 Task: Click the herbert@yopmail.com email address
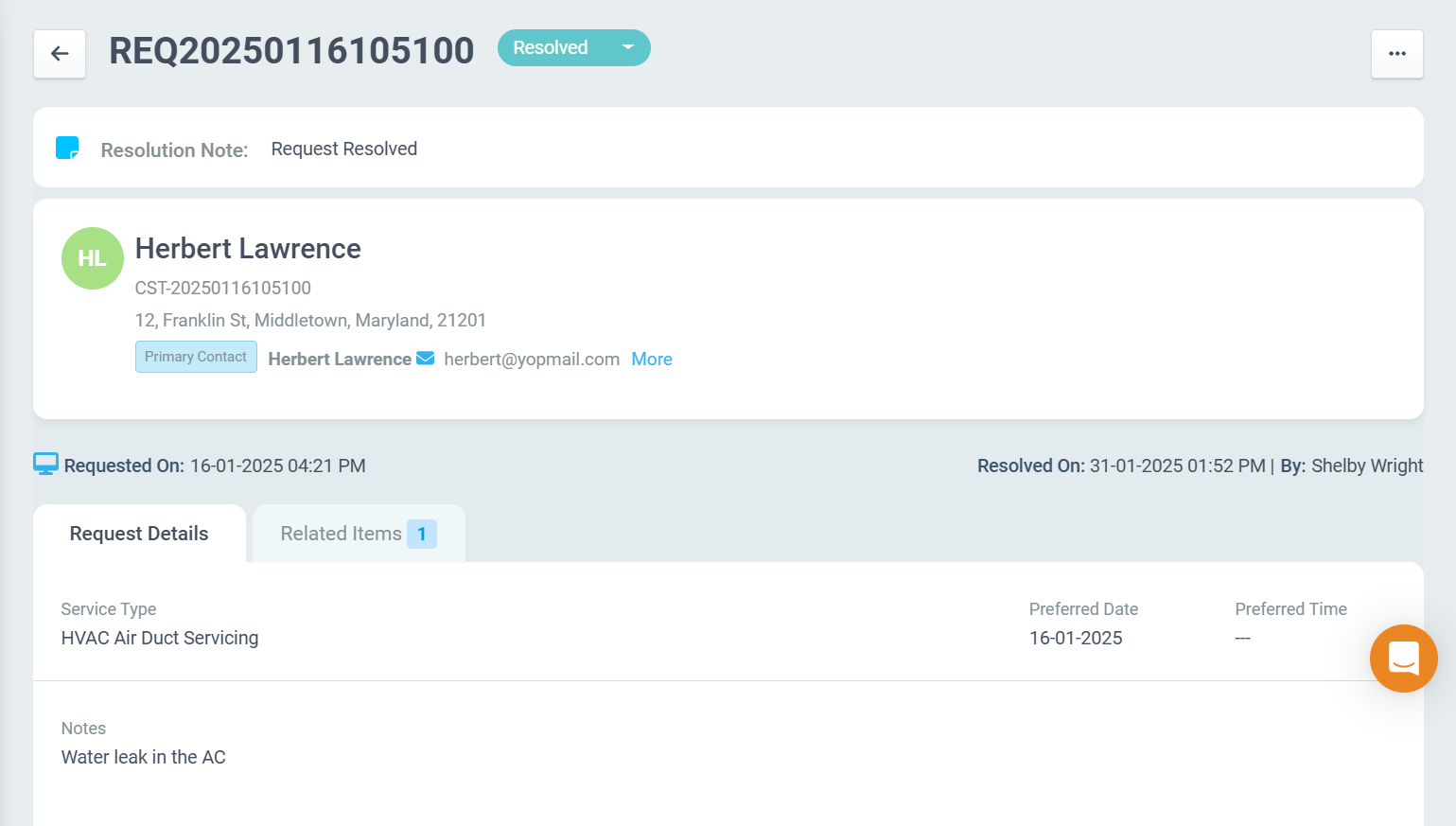click(x=531, y=360)
